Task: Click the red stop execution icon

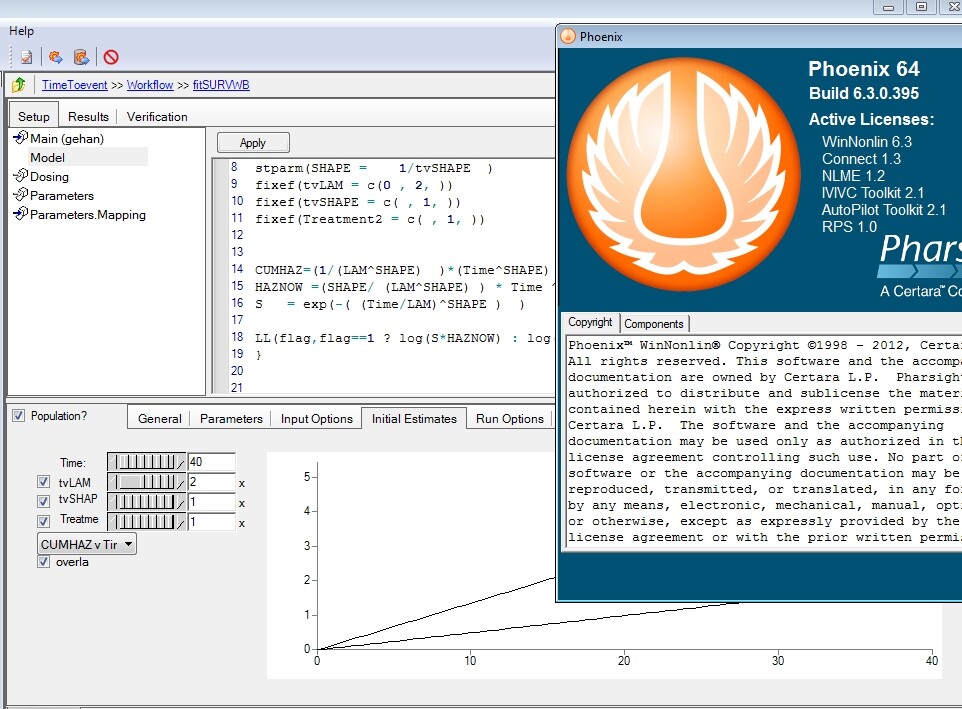Action: click(110, 57)
